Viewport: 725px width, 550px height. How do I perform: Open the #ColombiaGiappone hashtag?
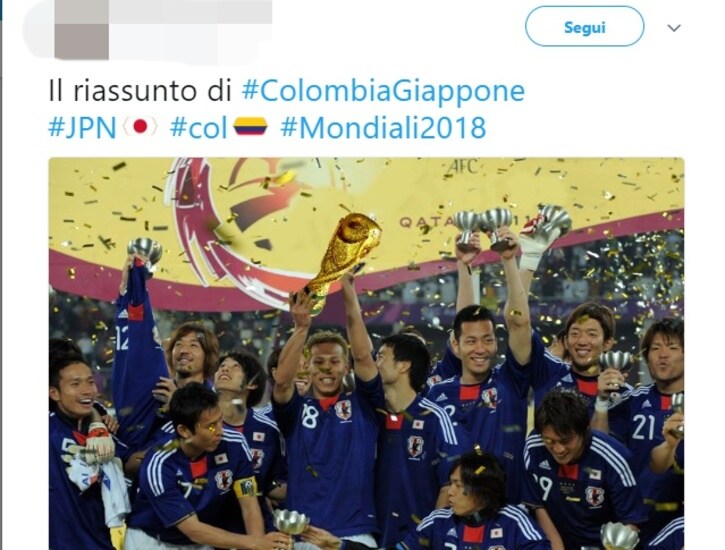383,91
